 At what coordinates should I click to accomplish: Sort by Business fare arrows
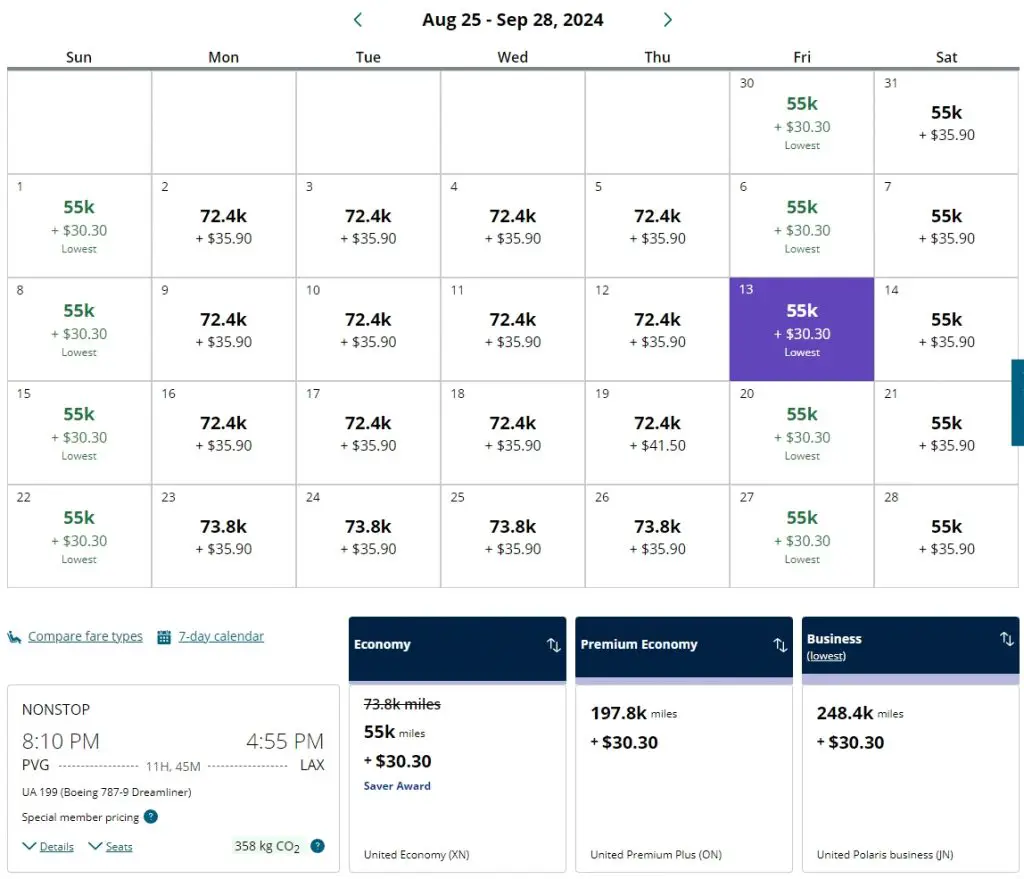click(x=1006, y=639)
